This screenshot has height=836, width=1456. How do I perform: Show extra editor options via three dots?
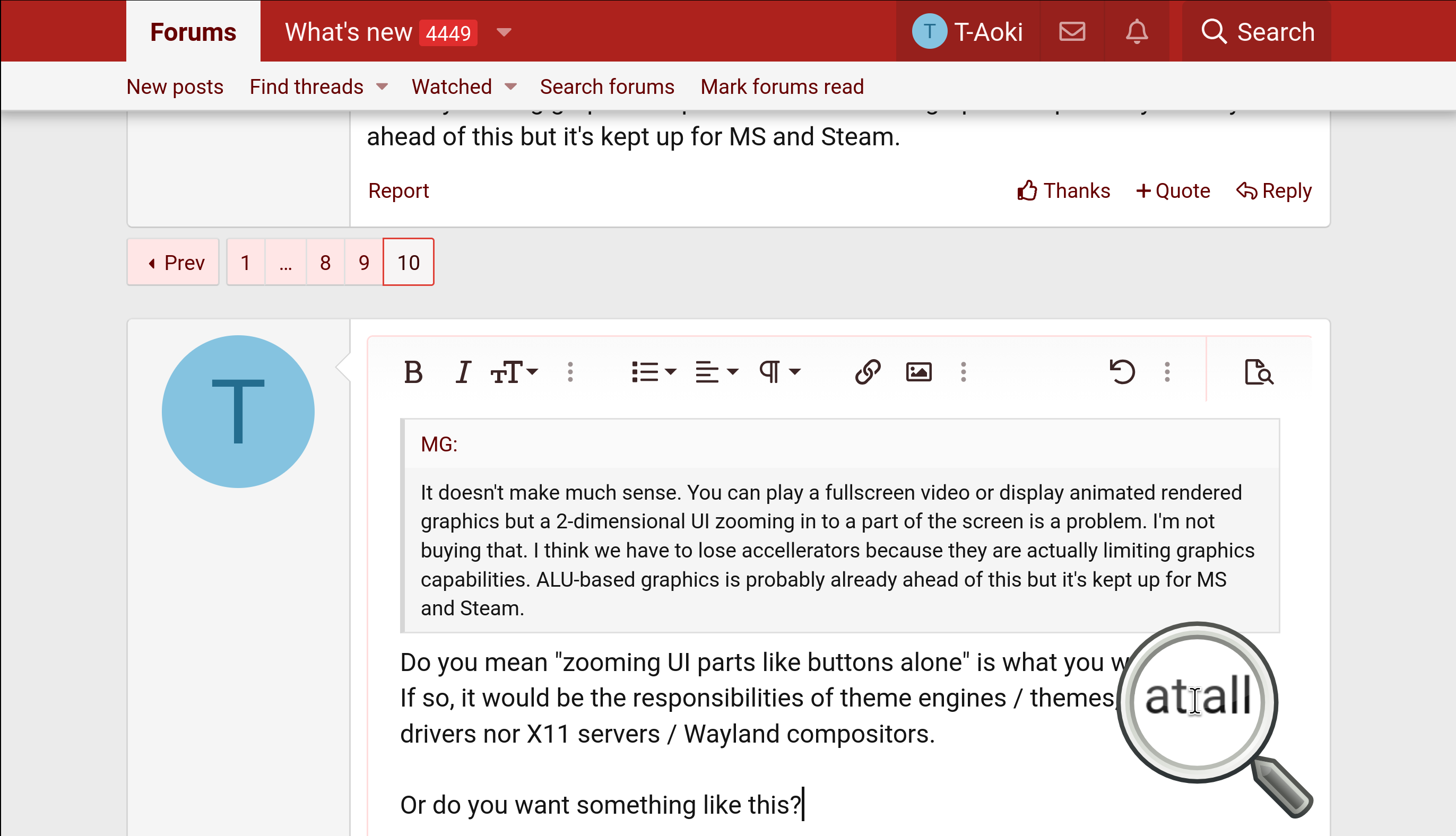click(x=1167, y=372)
